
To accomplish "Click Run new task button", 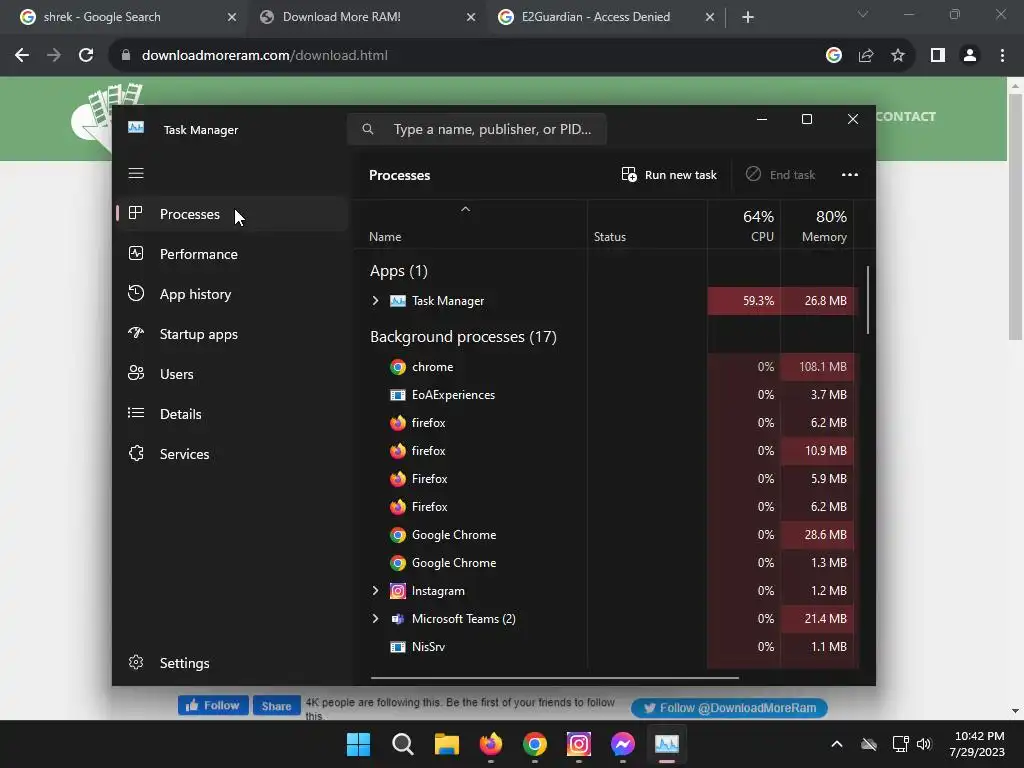I will (x=669, y=174).
